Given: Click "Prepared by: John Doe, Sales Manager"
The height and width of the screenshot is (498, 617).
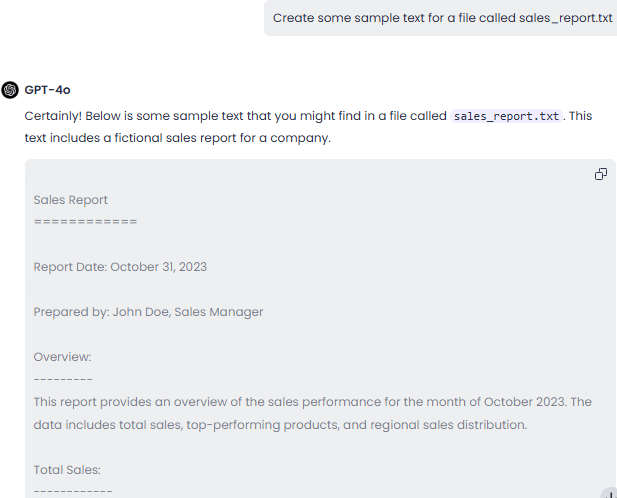Looking at the screenshot, I should pyautogui.click(x=148, y=312).
